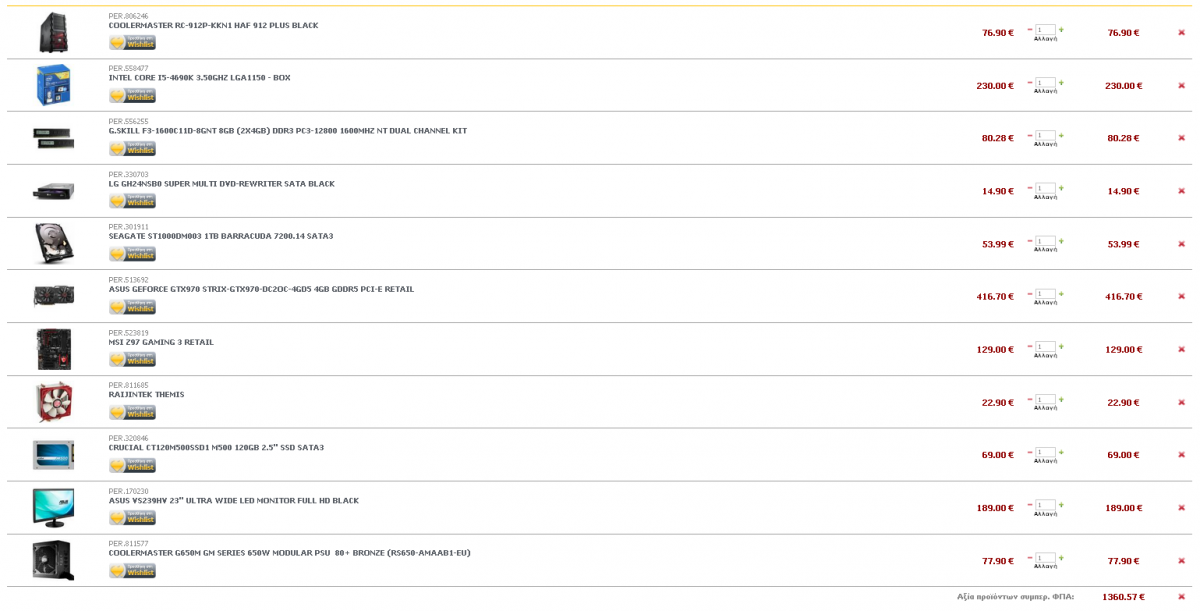The image size is (1200, 611).
Task: Delete the G.Skill 8GB DDR3 kit row
Action: pyautogui.click(x=1181, y=138)
